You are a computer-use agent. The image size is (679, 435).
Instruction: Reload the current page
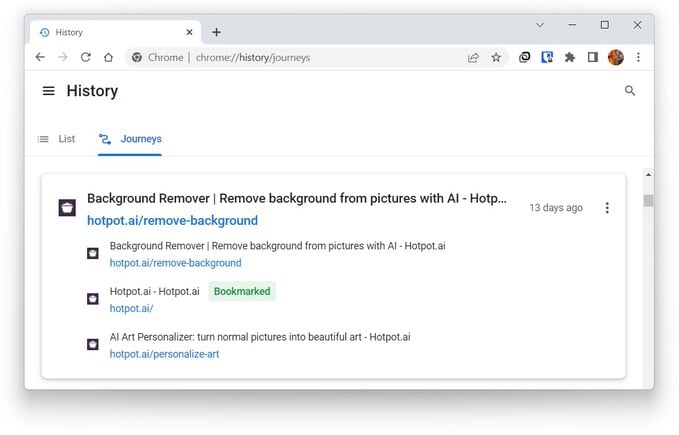tap(86, 57)
